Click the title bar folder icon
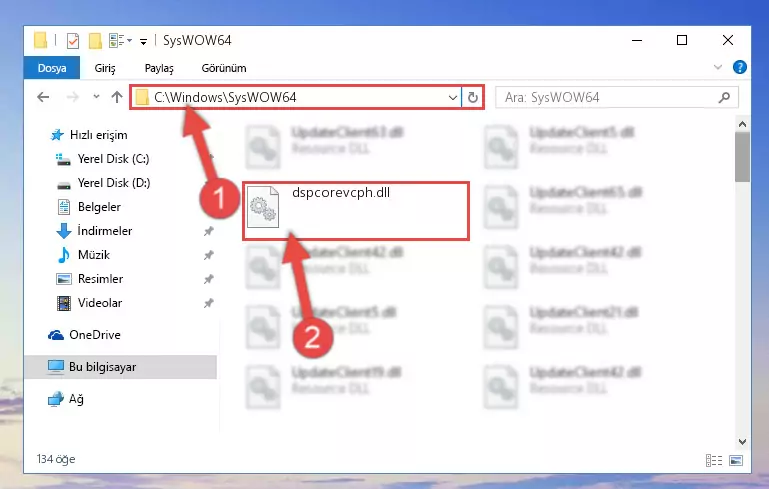The height and width of the screenshot is (489, 769). pyautogui.click(x=41, y=40)
